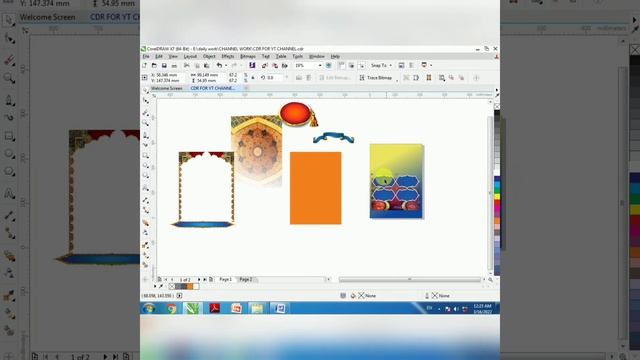Click the Windows Start button

pyautogui.click(x=149, y=309)
